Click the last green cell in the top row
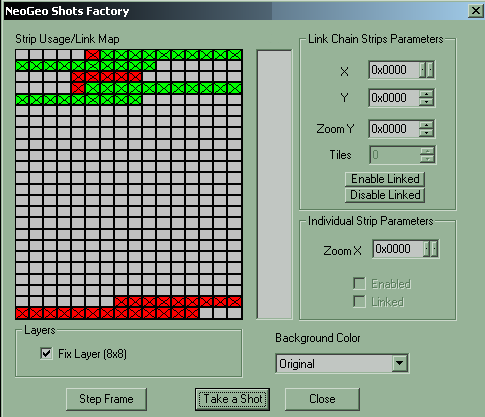The image size is (485, 417). pyautogui.click(x=235, y=55)
